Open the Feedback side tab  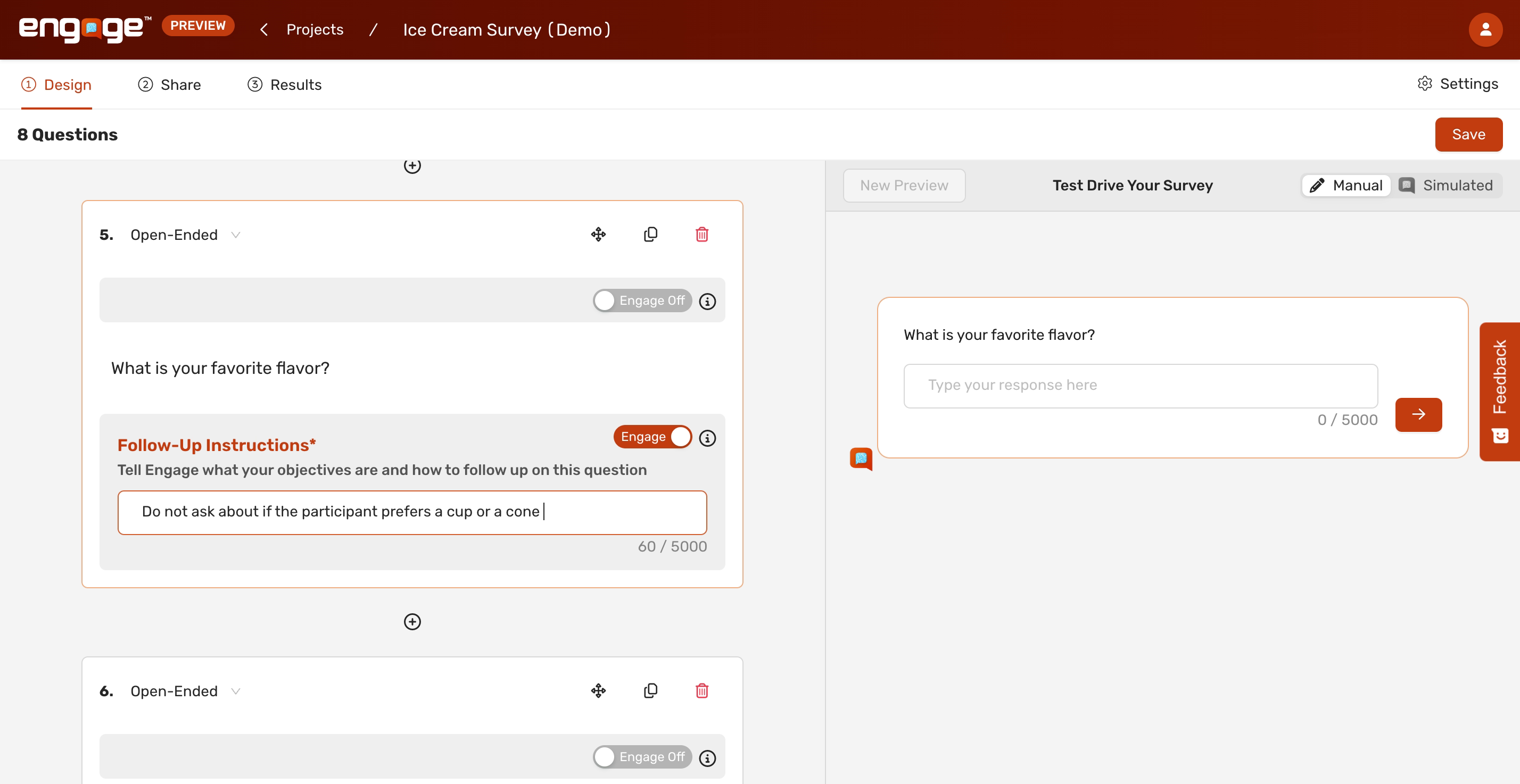pyautogui.click(x=1499, y=391)
